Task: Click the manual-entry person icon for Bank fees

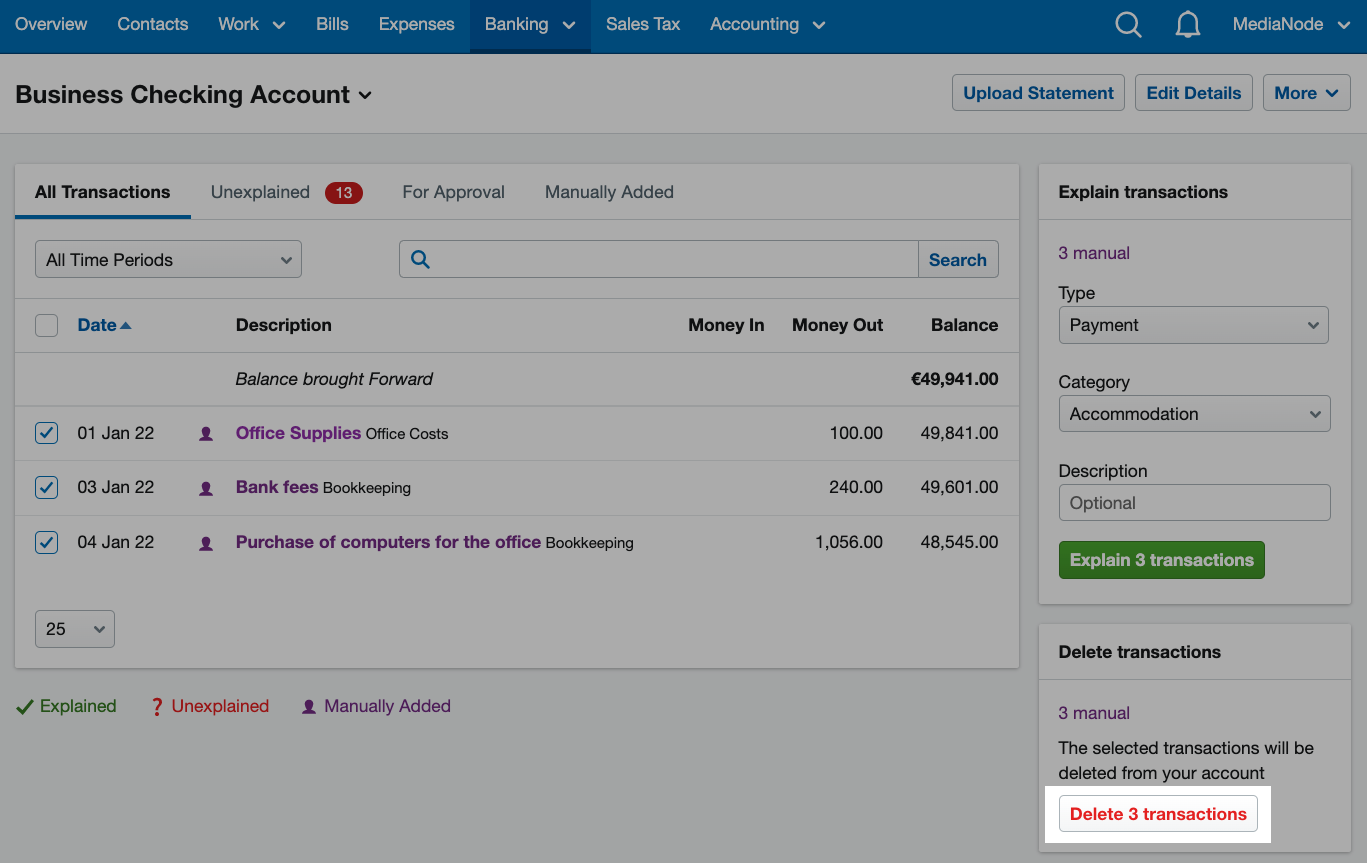Action: pos(206,489)
